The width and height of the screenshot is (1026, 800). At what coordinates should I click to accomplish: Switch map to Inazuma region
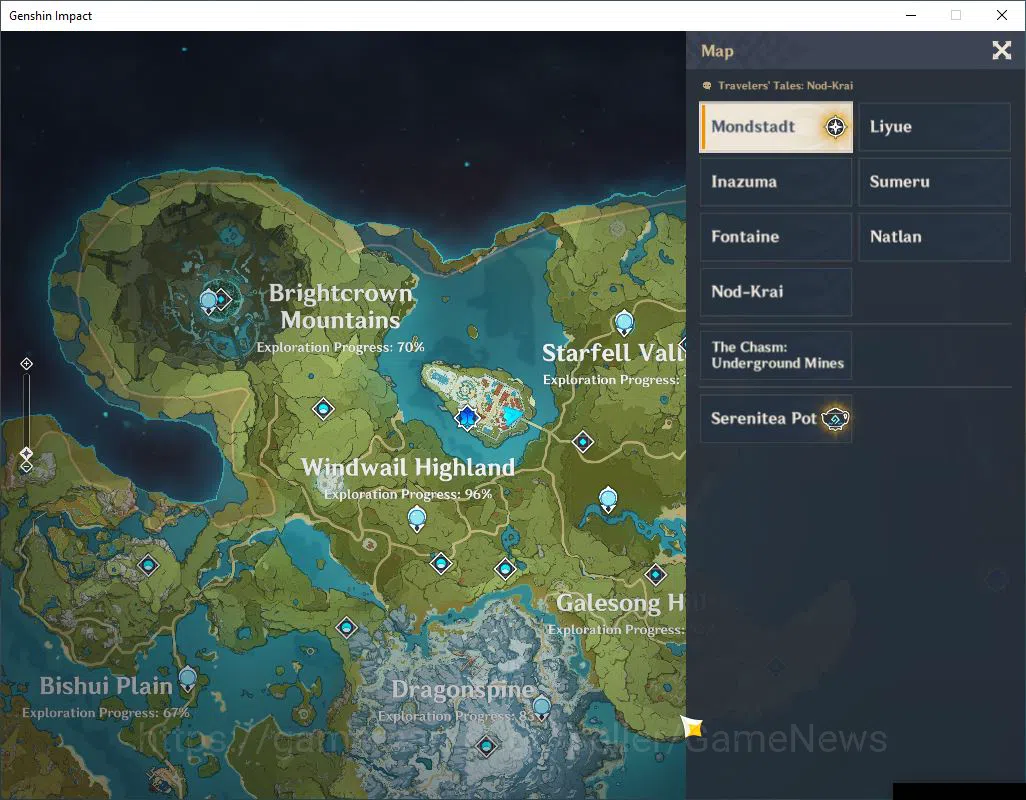[x=776, y=182]
